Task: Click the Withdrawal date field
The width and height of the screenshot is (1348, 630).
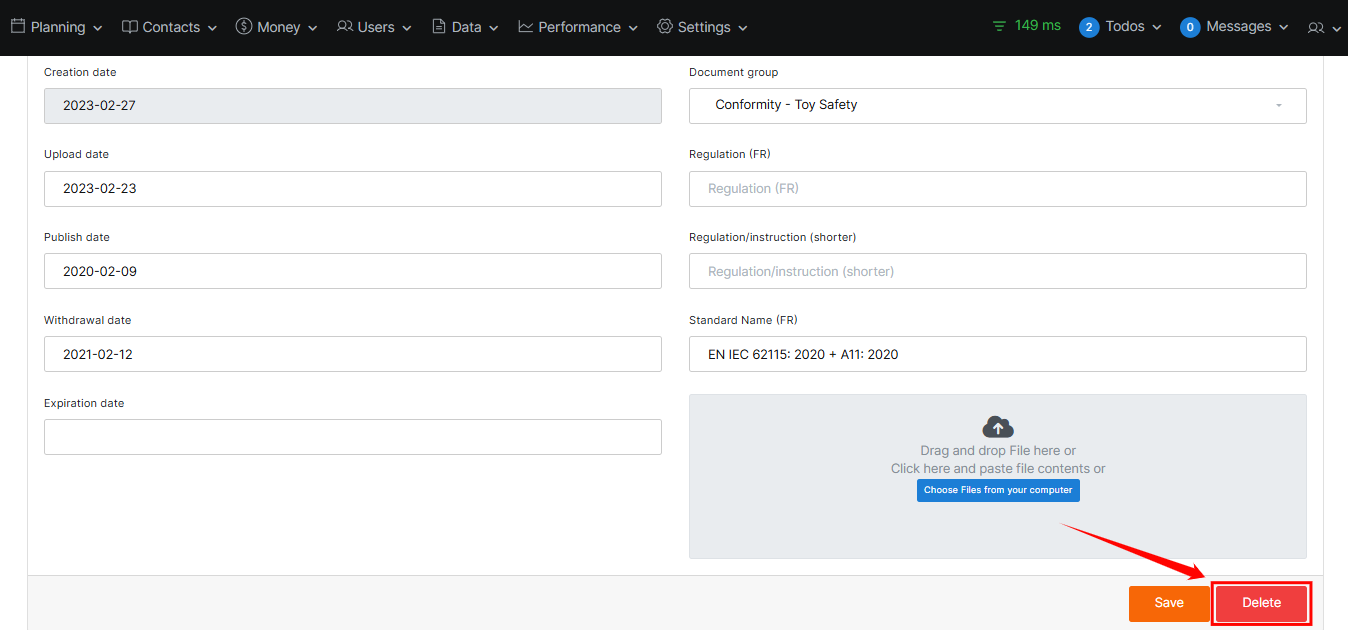Action: [x=352, y=354]
